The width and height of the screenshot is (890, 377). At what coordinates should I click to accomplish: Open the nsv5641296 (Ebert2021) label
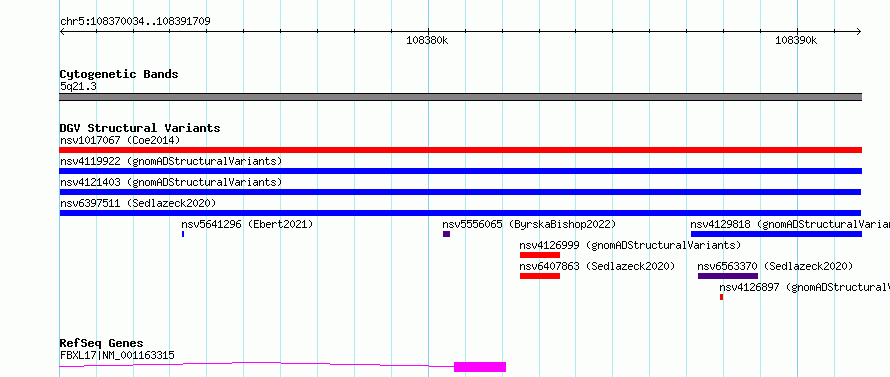247,224
